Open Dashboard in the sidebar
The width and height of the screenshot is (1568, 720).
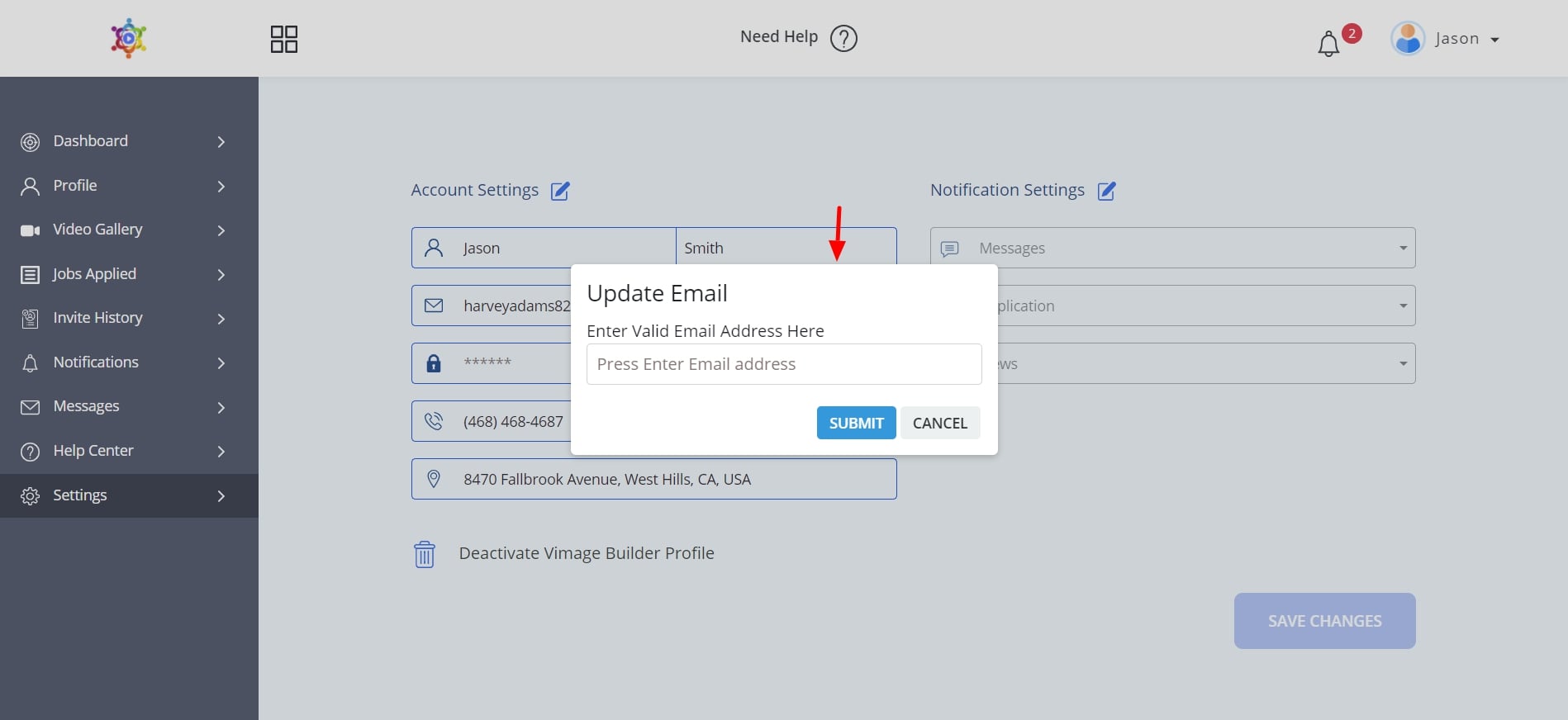coord(91,141)
